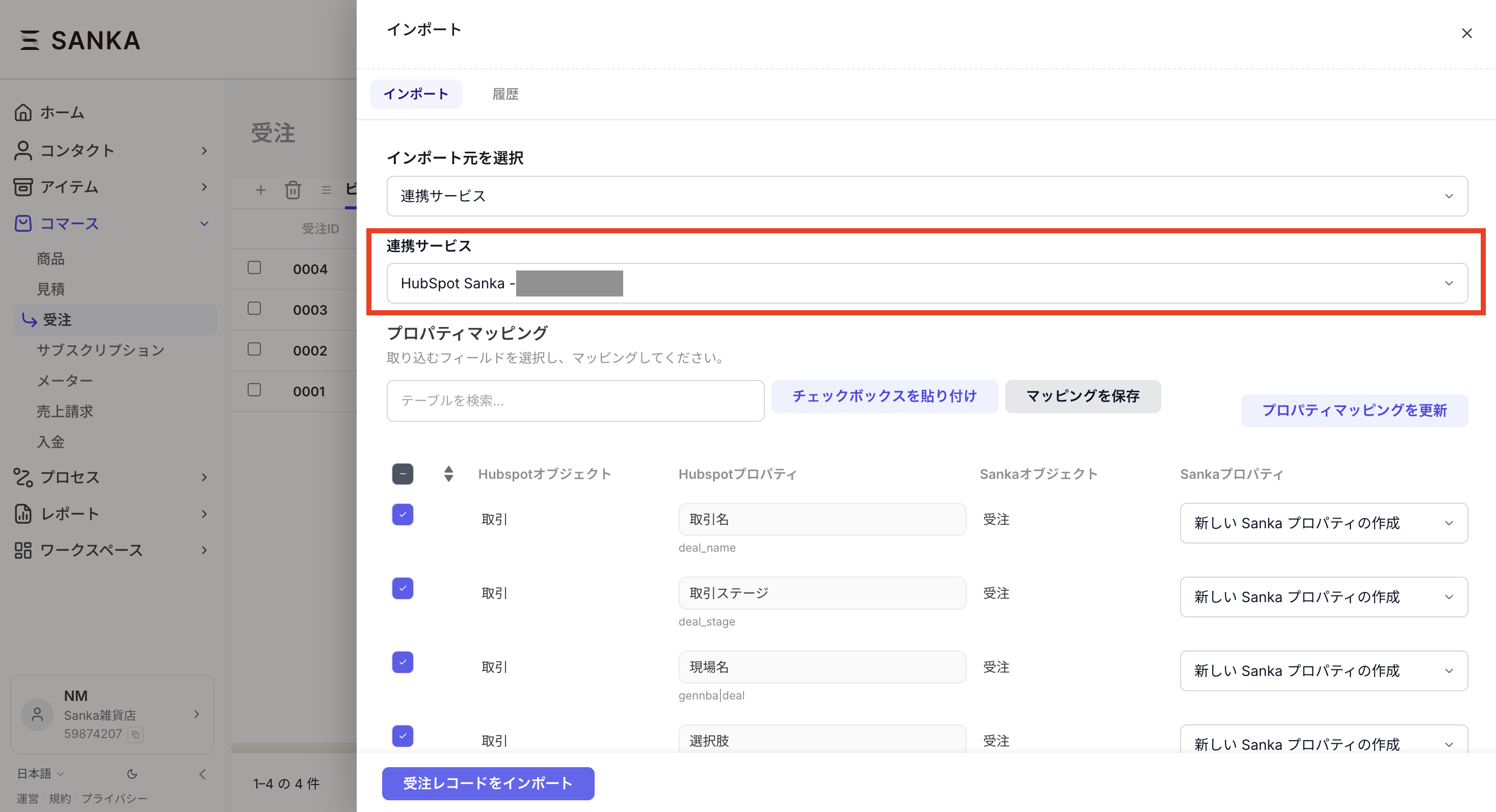The width and height of the screenshot is (1496, 812).
Task: Click the sort arrows icon in mapping header
Action: click(448, 474)
